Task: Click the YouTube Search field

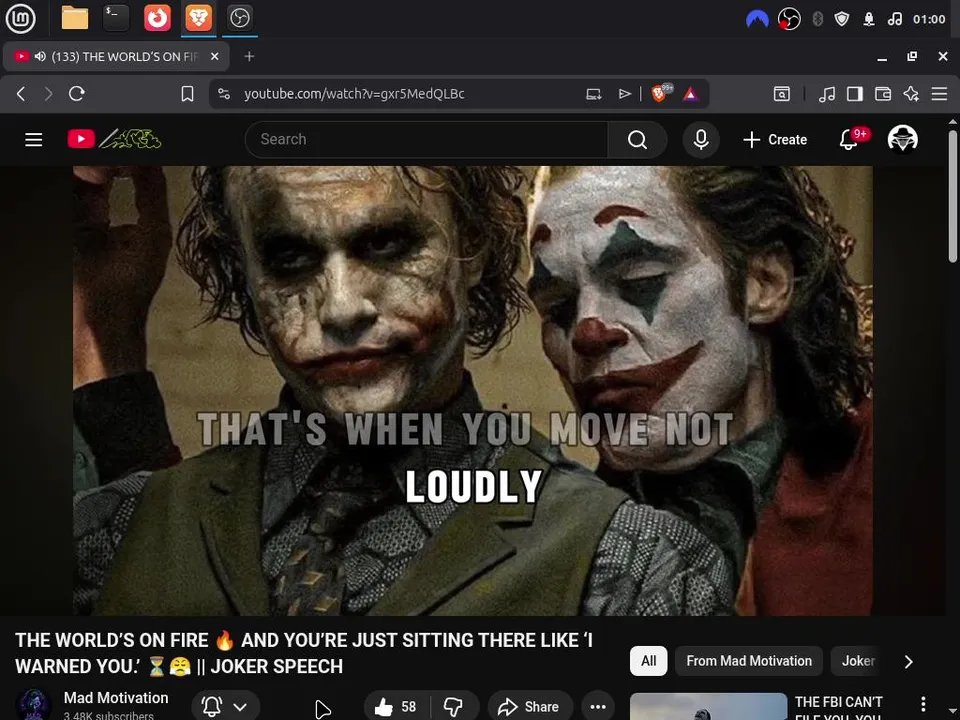Action: 426,140
